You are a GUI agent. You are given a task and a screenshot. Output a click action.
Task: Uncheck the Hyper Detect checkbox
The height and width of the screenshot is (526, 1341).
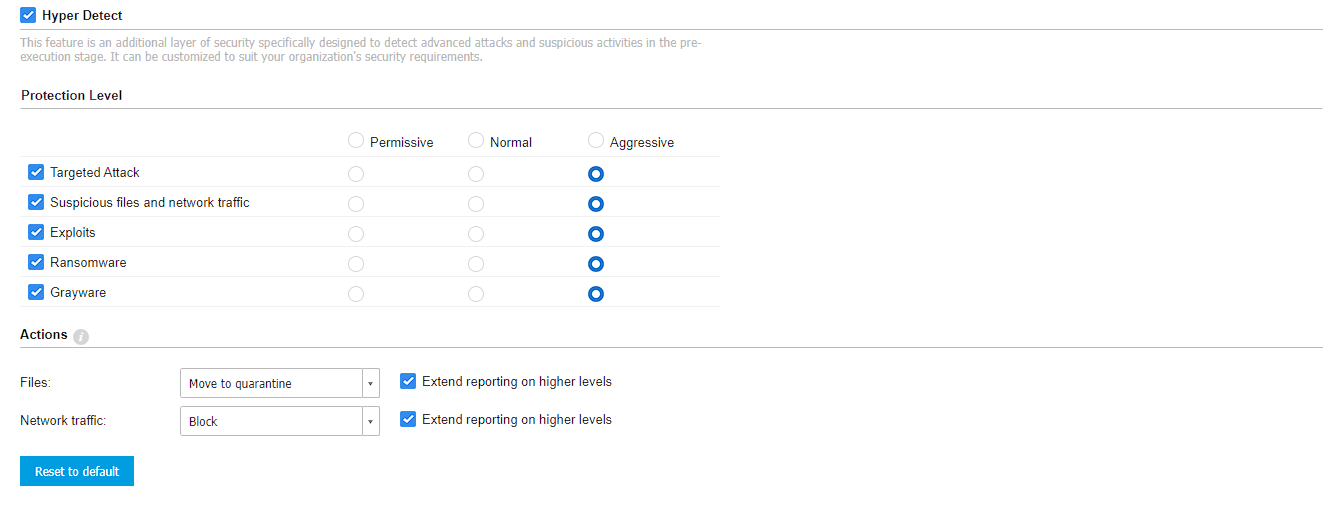click(28, 16)
